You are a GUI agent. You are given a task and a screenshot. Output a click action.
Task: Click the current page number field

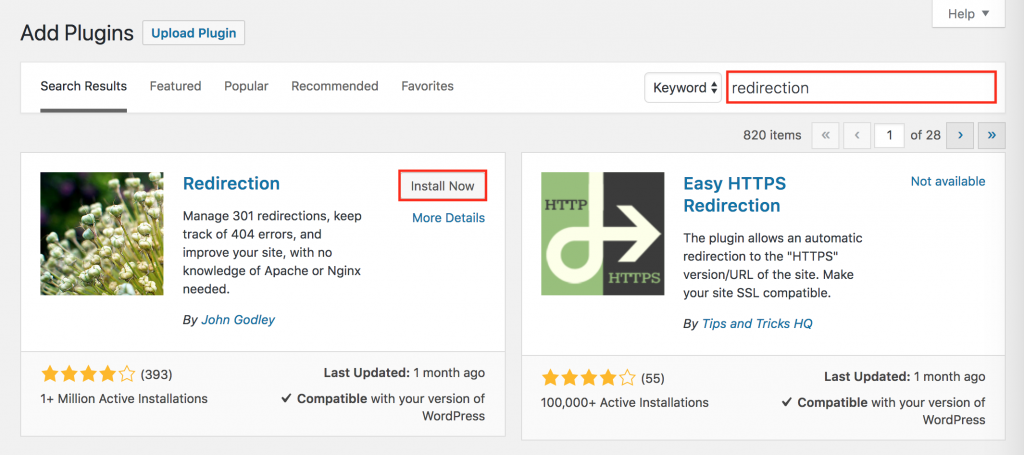(889, 134)
